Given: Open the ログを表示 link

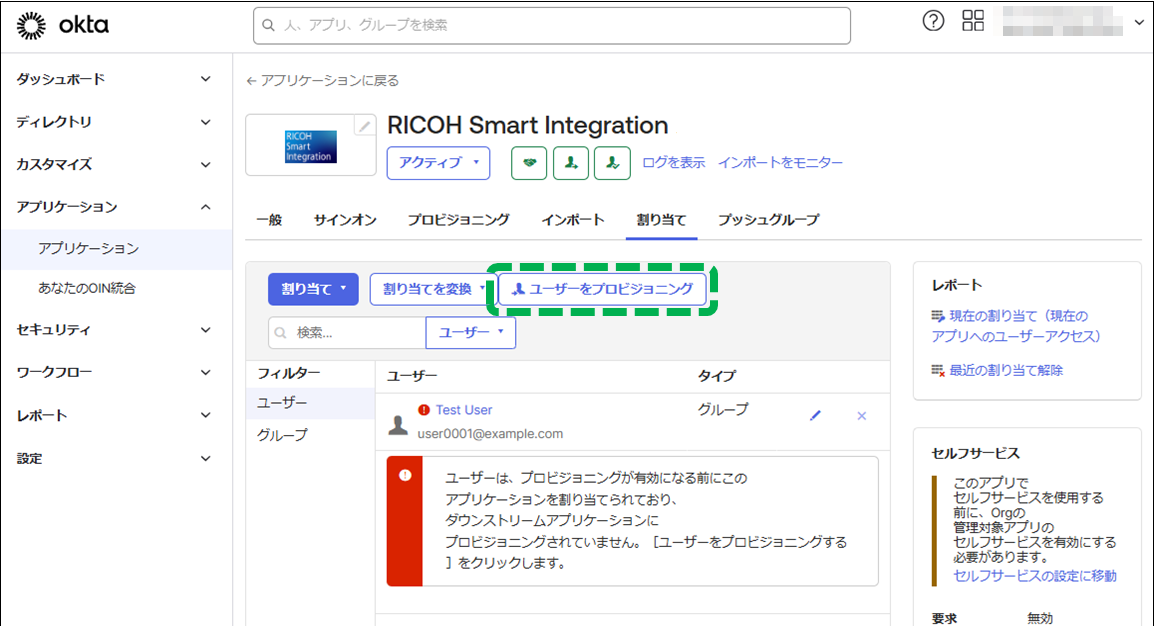Looking at the screenshot, I should [x=673, y=163].
